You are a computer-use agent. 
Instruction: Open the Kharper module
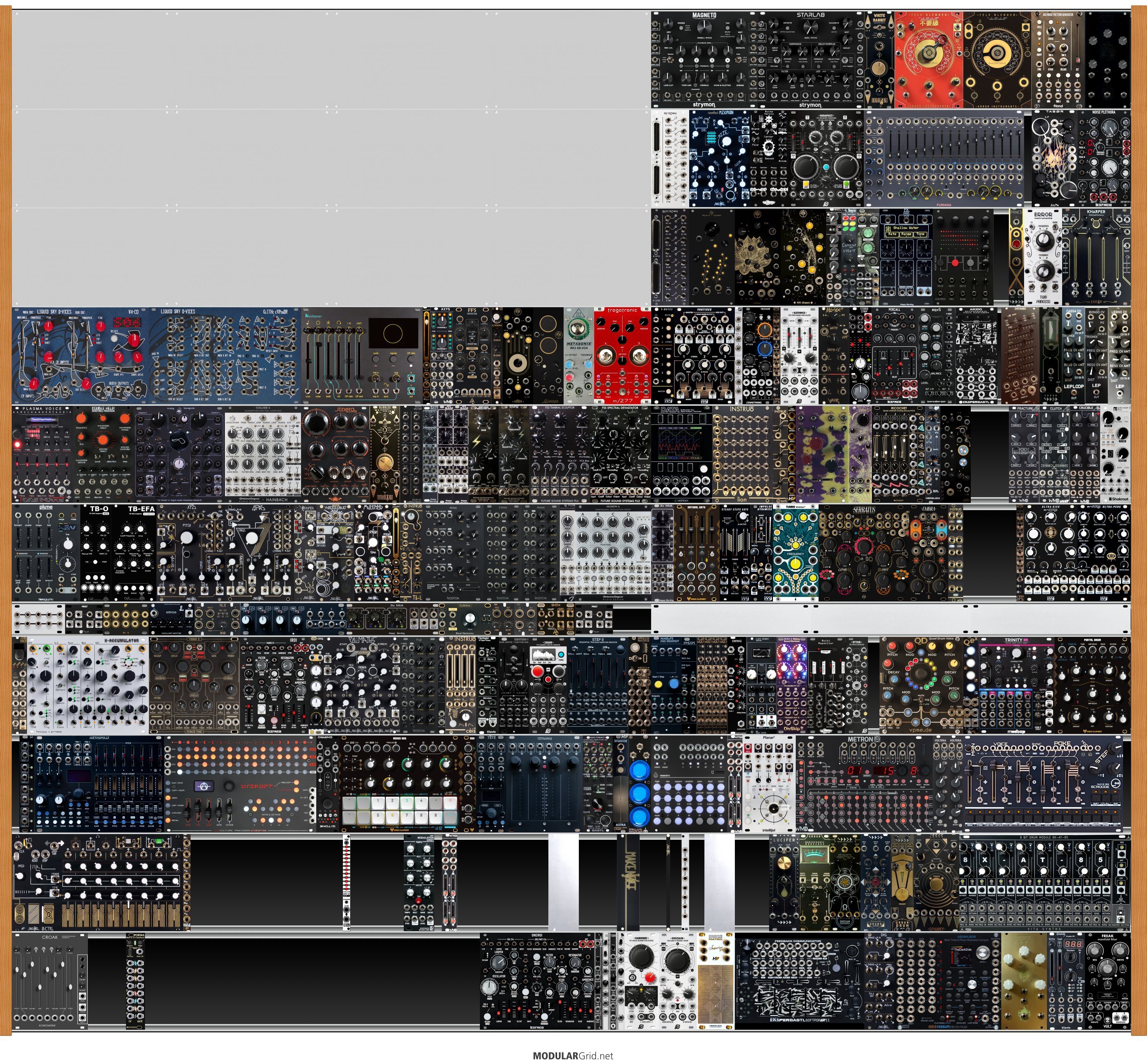[x=1096, y=257]
